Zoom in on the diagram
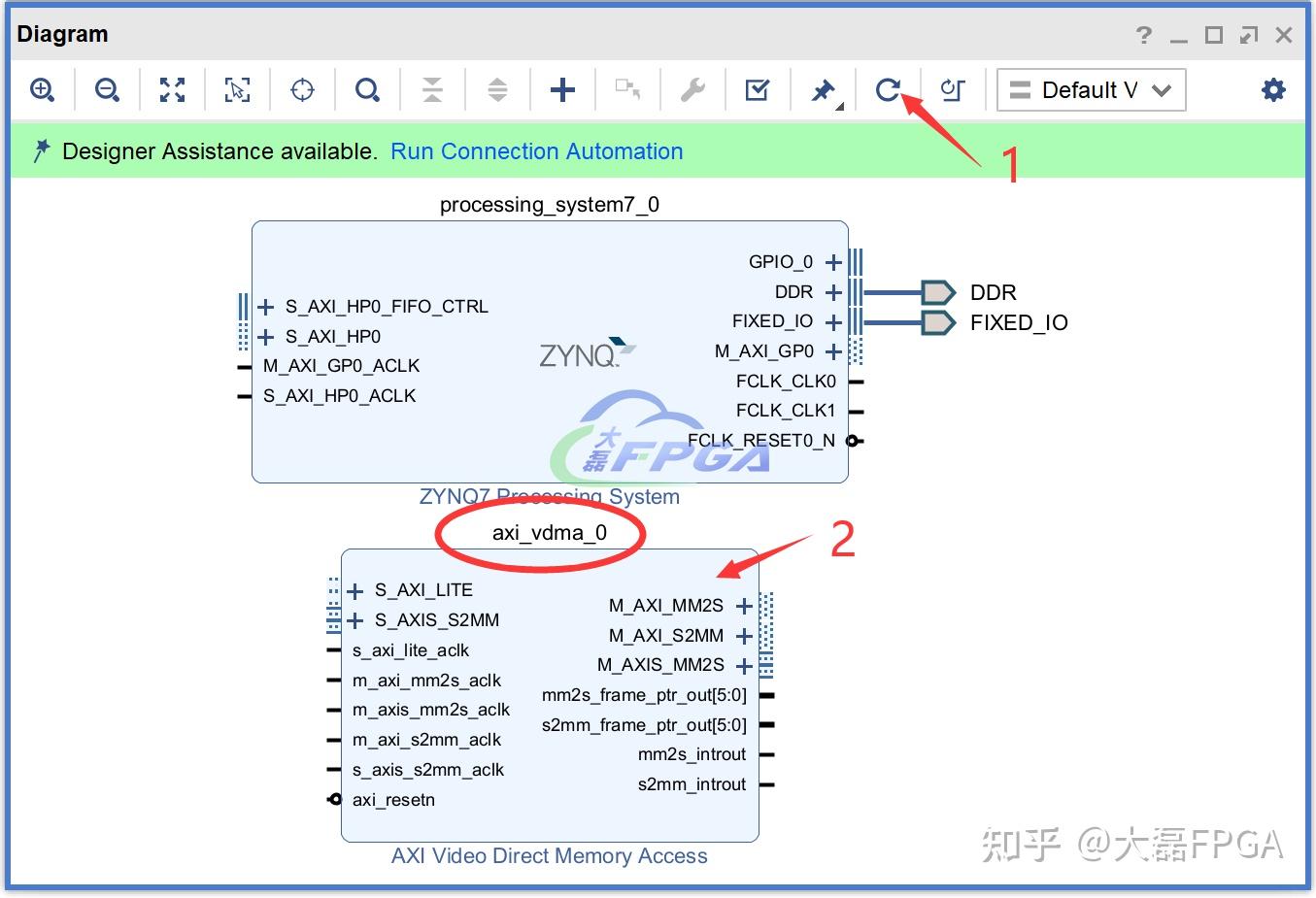This screenshot has width=1316, height=898. (x=42, y=89)
